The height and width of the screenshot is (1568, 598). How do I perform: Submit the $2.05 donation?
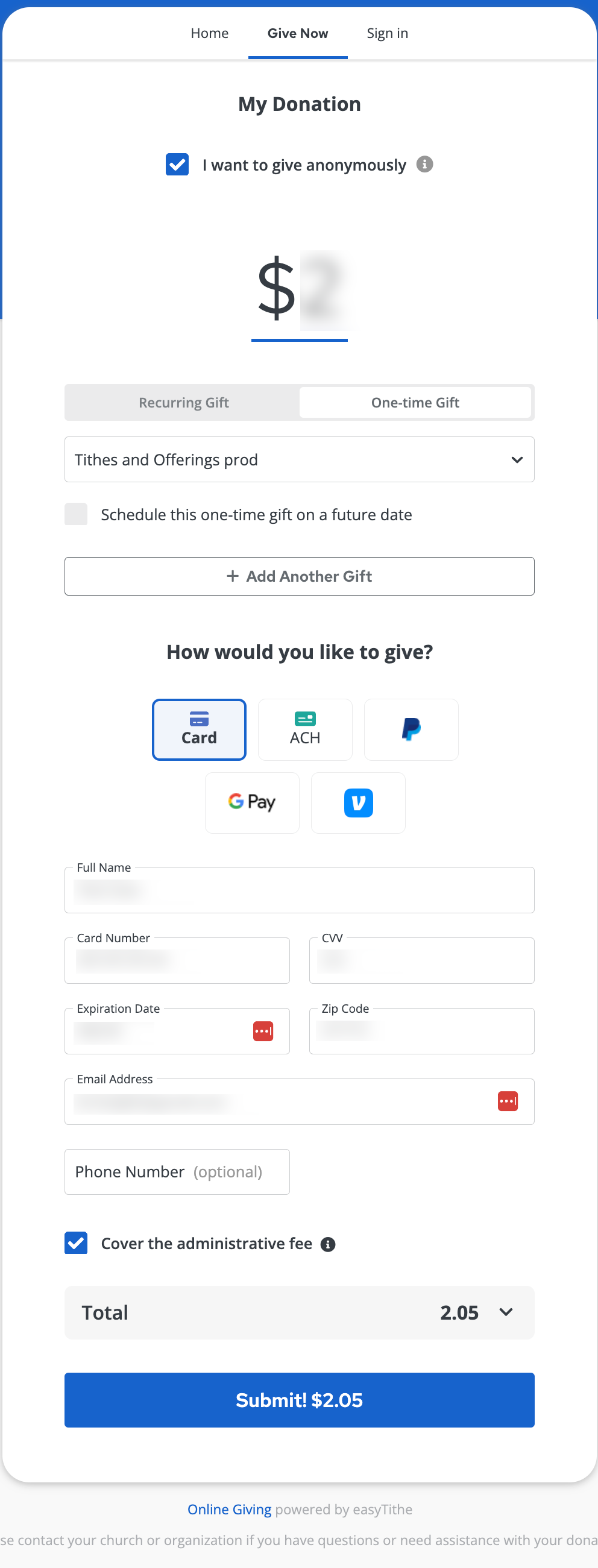pyautogui.click(x=299, y=1400)
